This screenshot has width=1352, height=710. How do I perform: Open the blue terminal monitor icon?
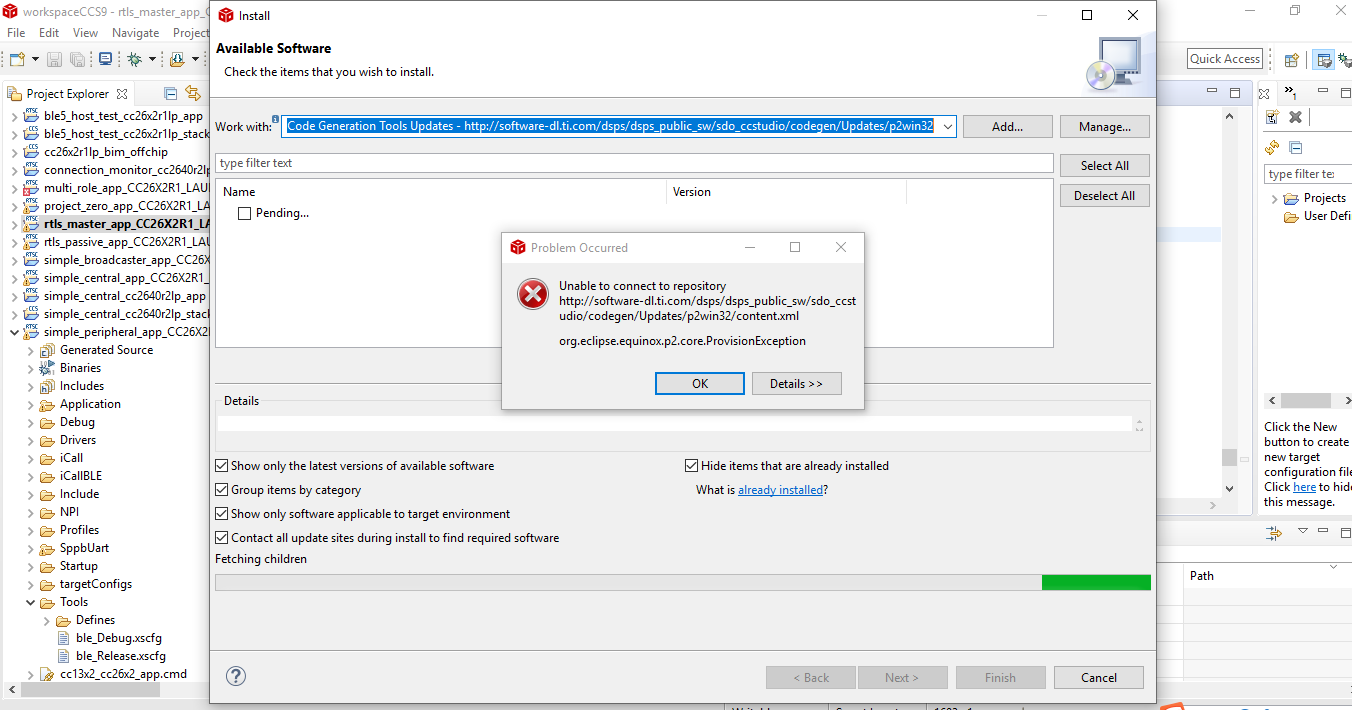pyautogui.click(x=105, y=59)
